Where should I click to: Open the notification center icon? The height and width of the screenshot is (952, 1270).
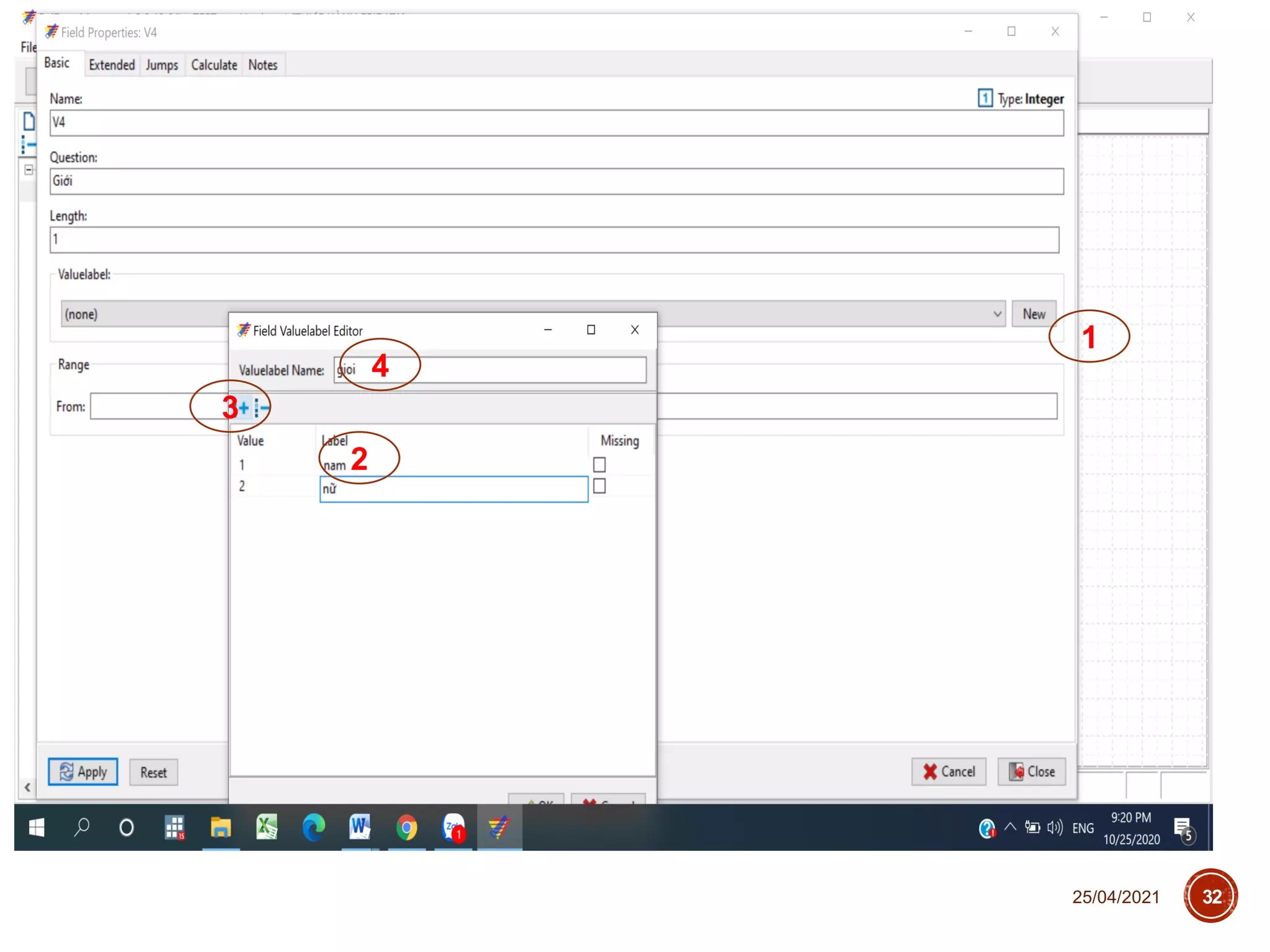(1183, 828)
